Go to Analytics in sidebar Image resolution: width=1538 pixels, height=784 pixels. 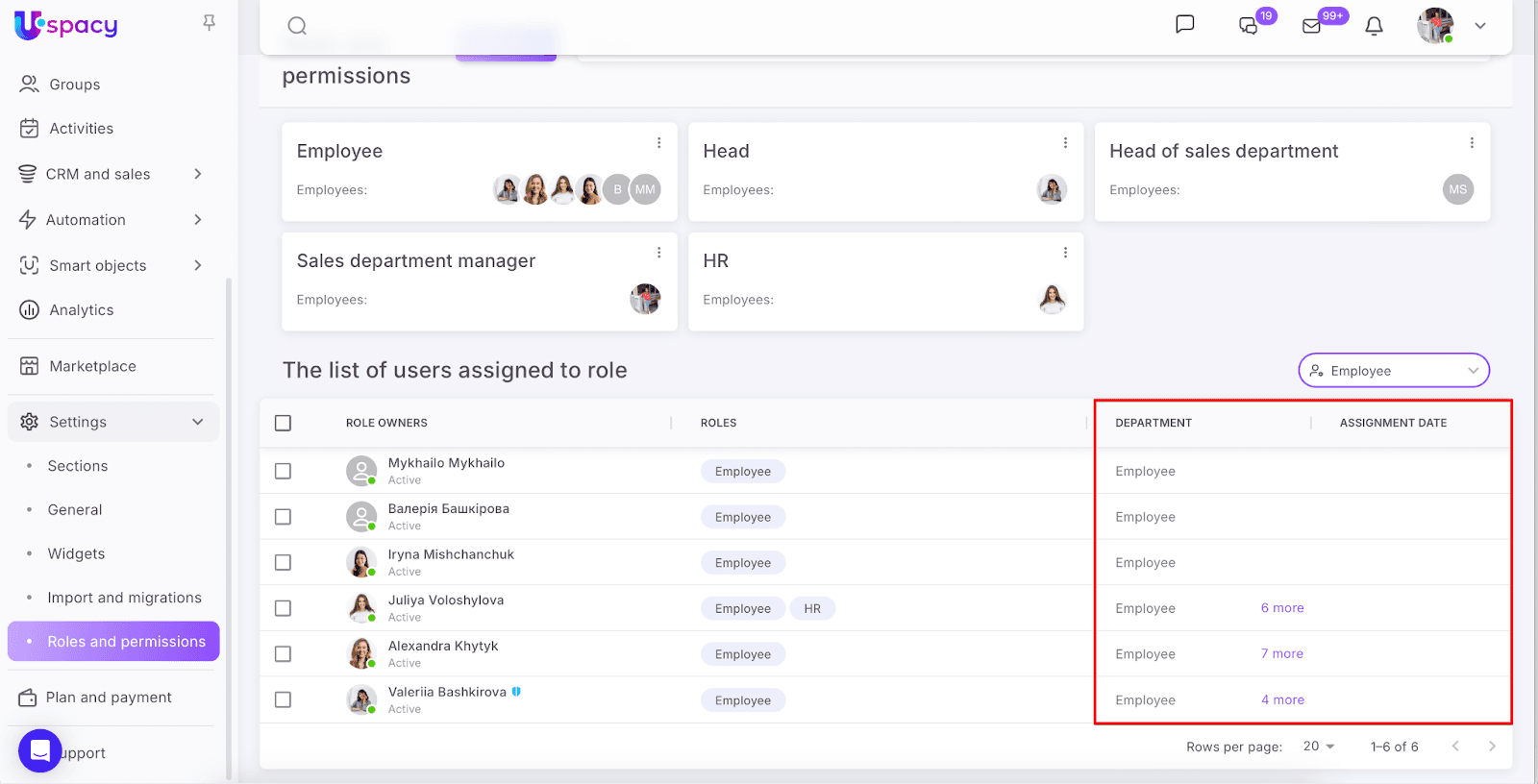(x=82, y=310)
